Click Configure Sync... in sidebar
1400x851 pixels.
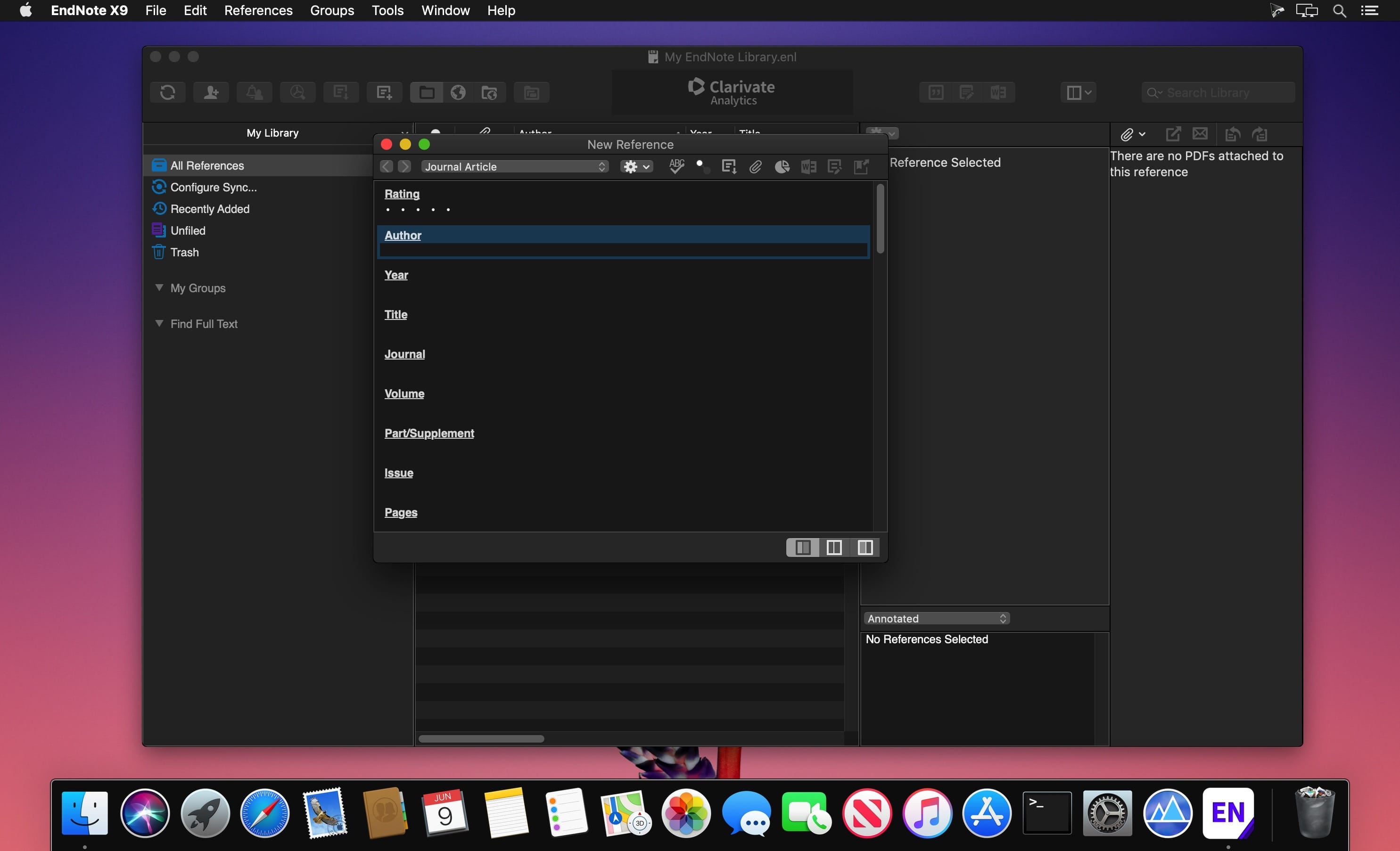(x=214, y=187)
